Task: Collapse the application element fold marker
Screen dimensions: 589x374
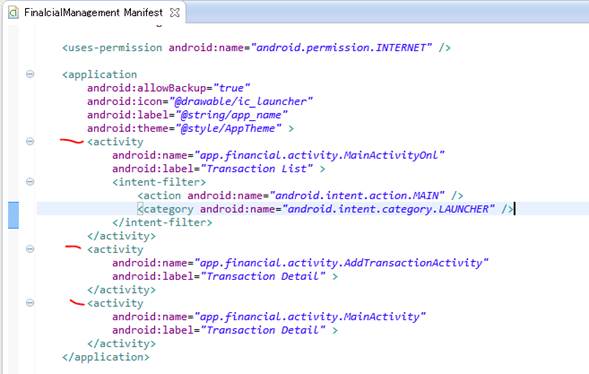Action: [x=30, y=74]
